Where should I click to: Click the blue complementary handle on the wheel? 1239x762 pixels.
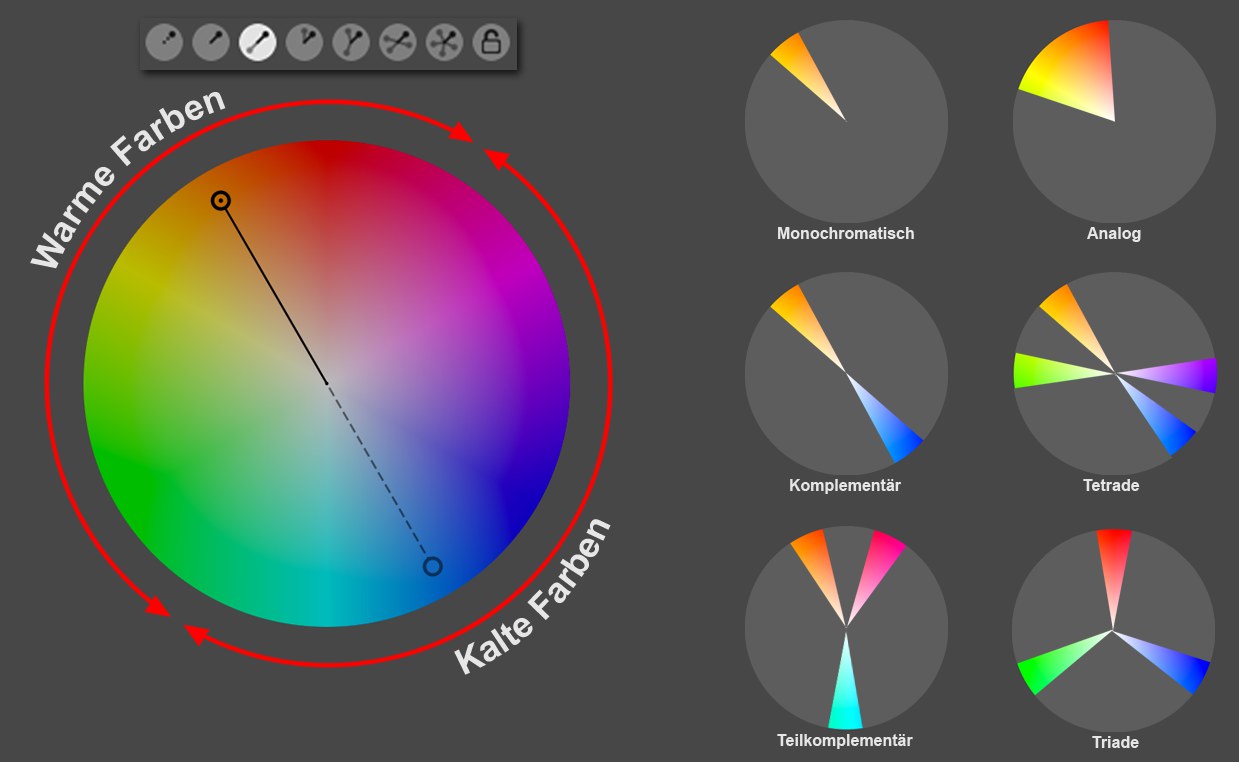[432, 567]
